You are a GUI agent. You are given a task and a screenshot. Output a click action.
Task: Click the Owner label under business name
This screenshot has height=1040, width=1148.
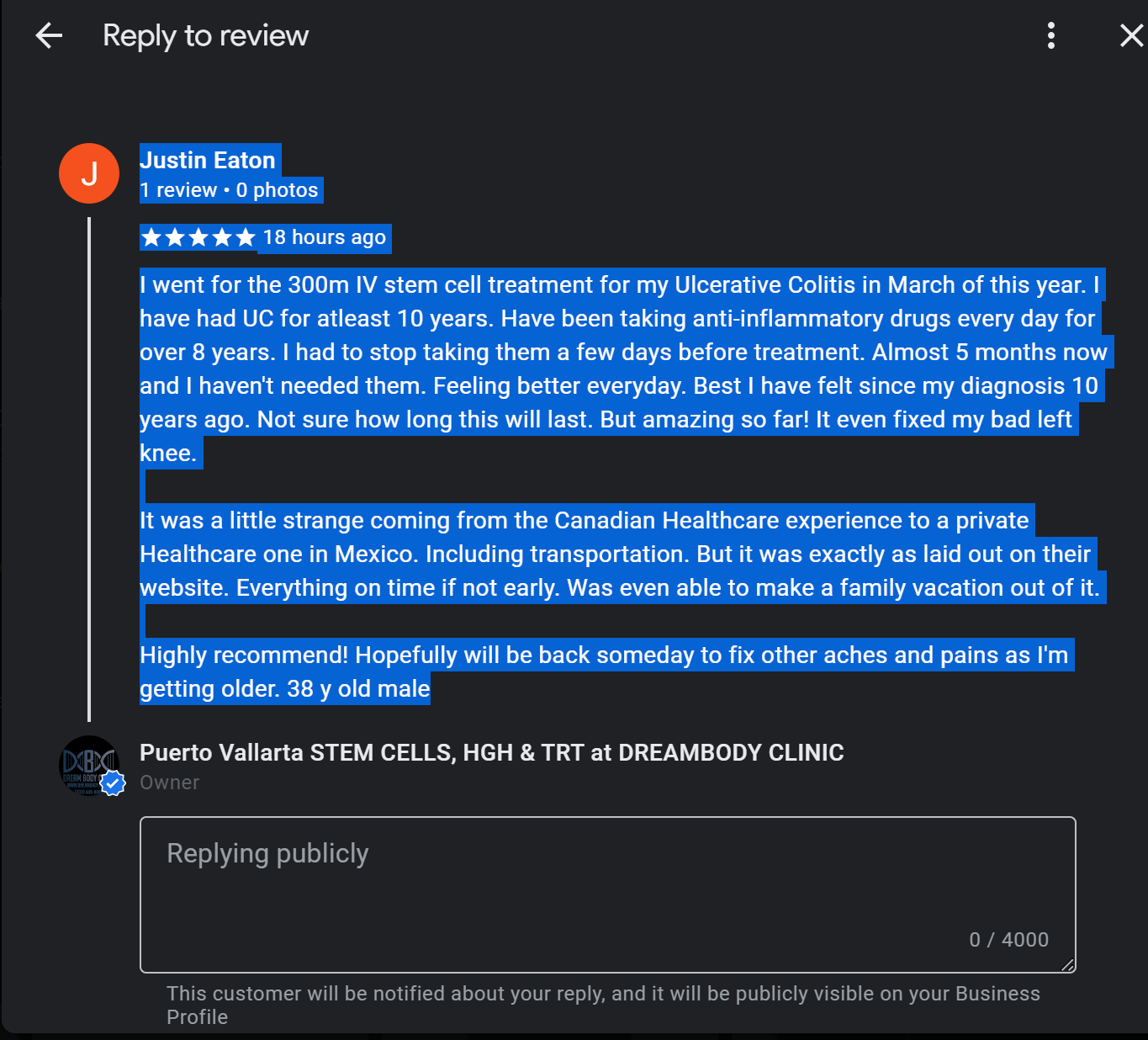pyautogui.click(x=170, y=783)
